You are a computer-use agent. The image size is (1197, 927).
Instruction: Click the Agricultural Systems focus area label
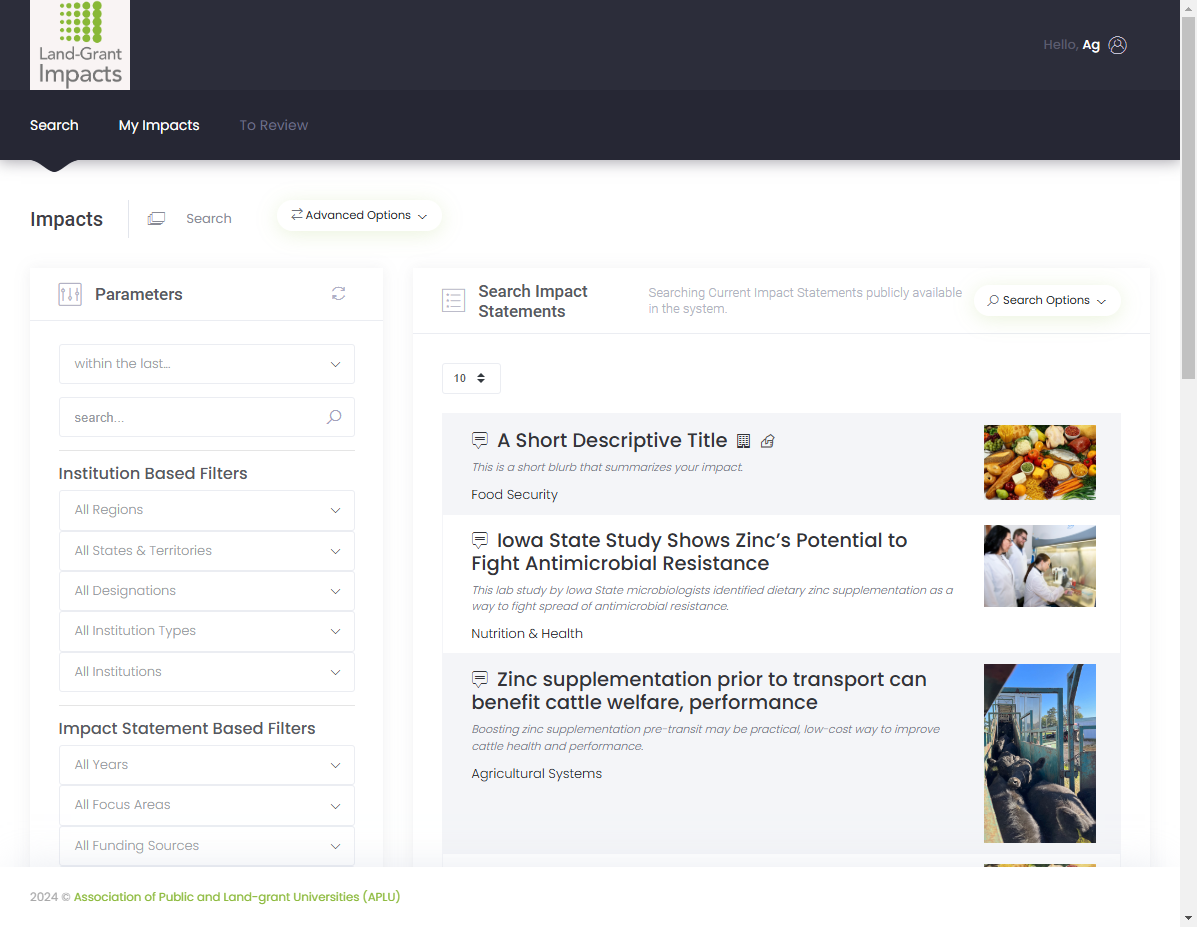[x=537, y=774]
